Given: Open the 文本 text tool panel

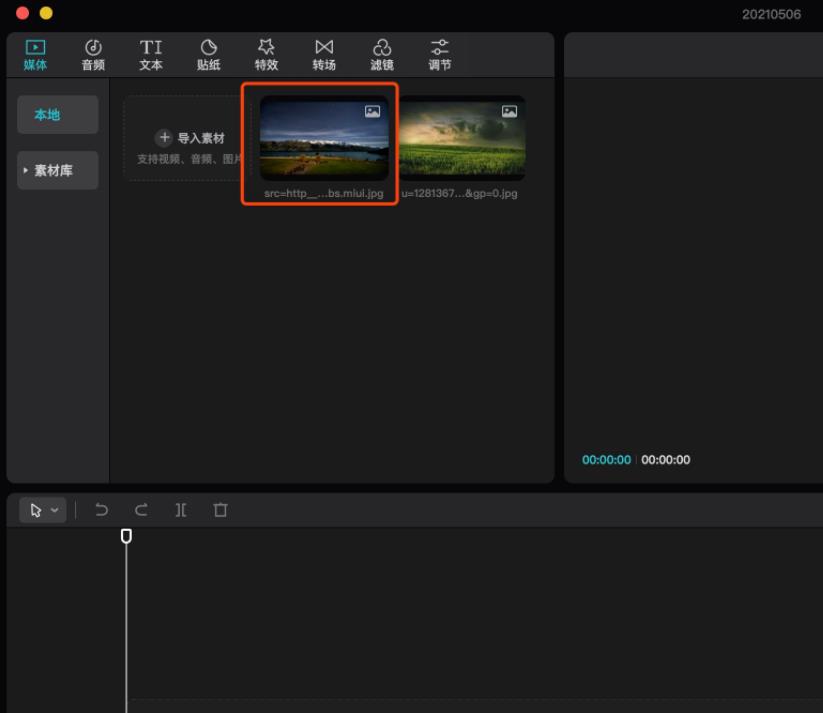Looking at the screenshot, I should (x=151, y=55).
